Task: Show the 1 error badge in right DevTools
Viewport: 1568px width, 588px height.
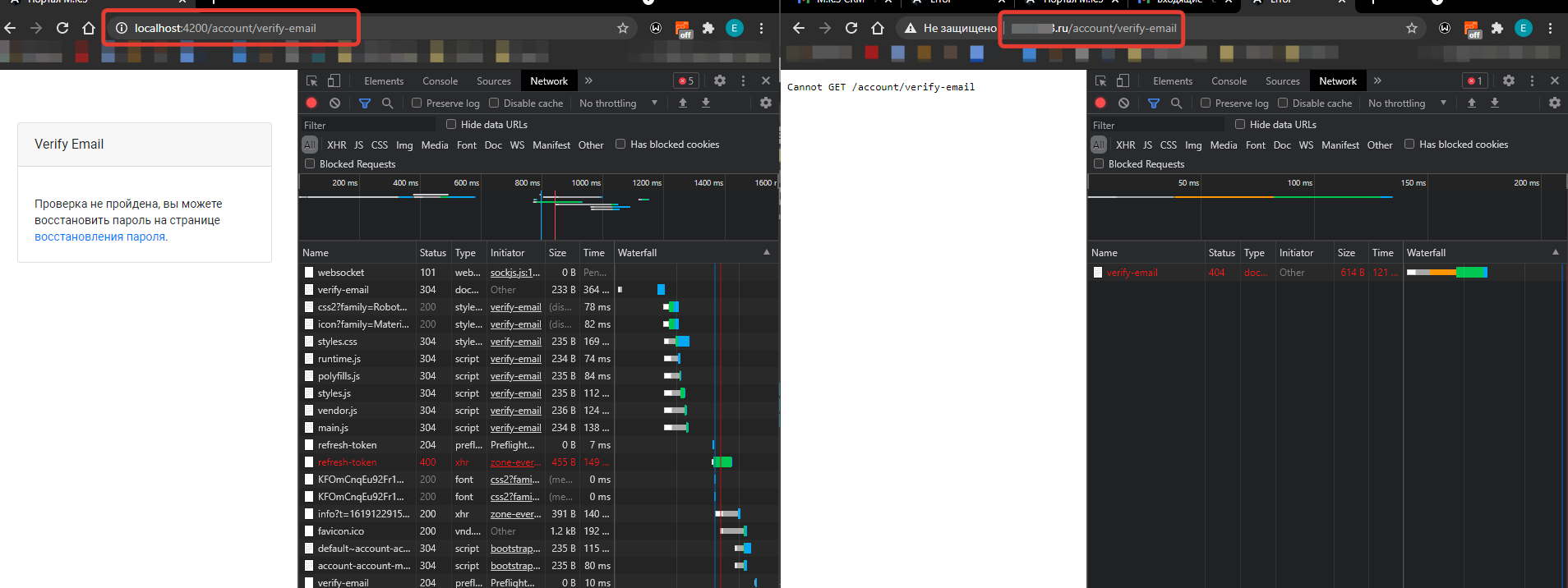Action: 1474,80
